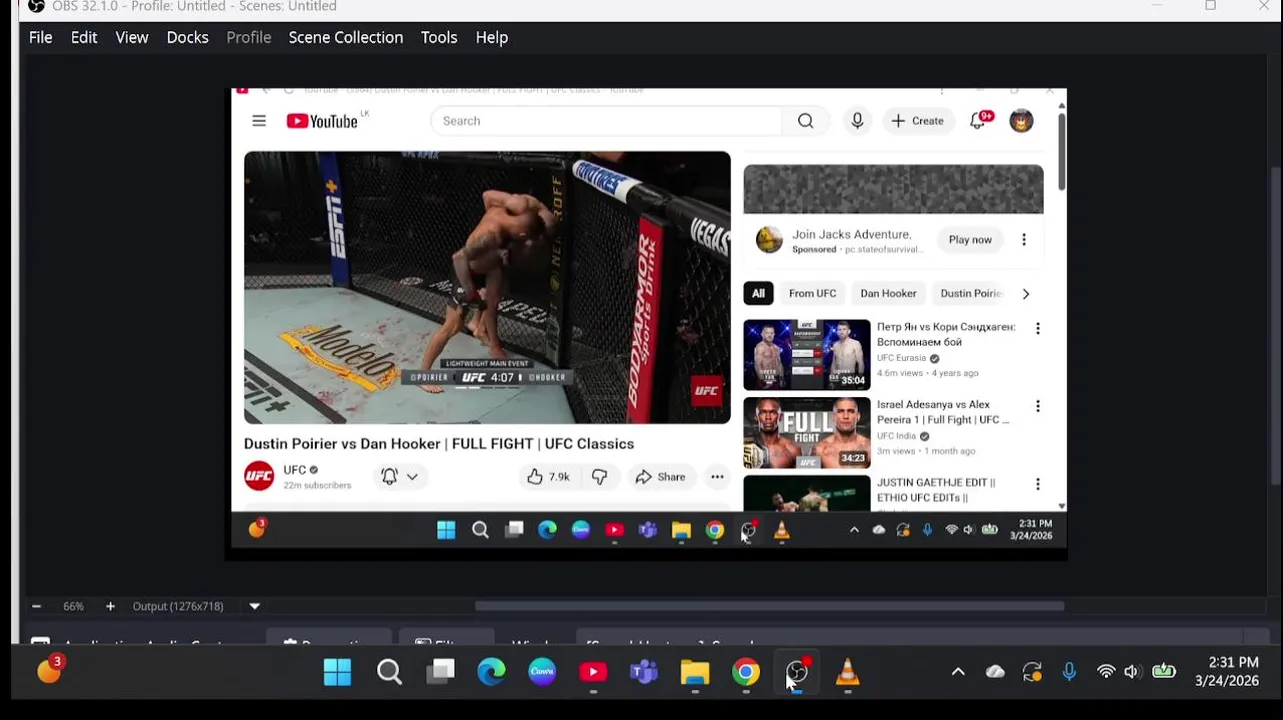Click the Israel Adesanya vs Alex Pereira title
The height and width of the screenshot is (720, 1283).
[943, 412]
